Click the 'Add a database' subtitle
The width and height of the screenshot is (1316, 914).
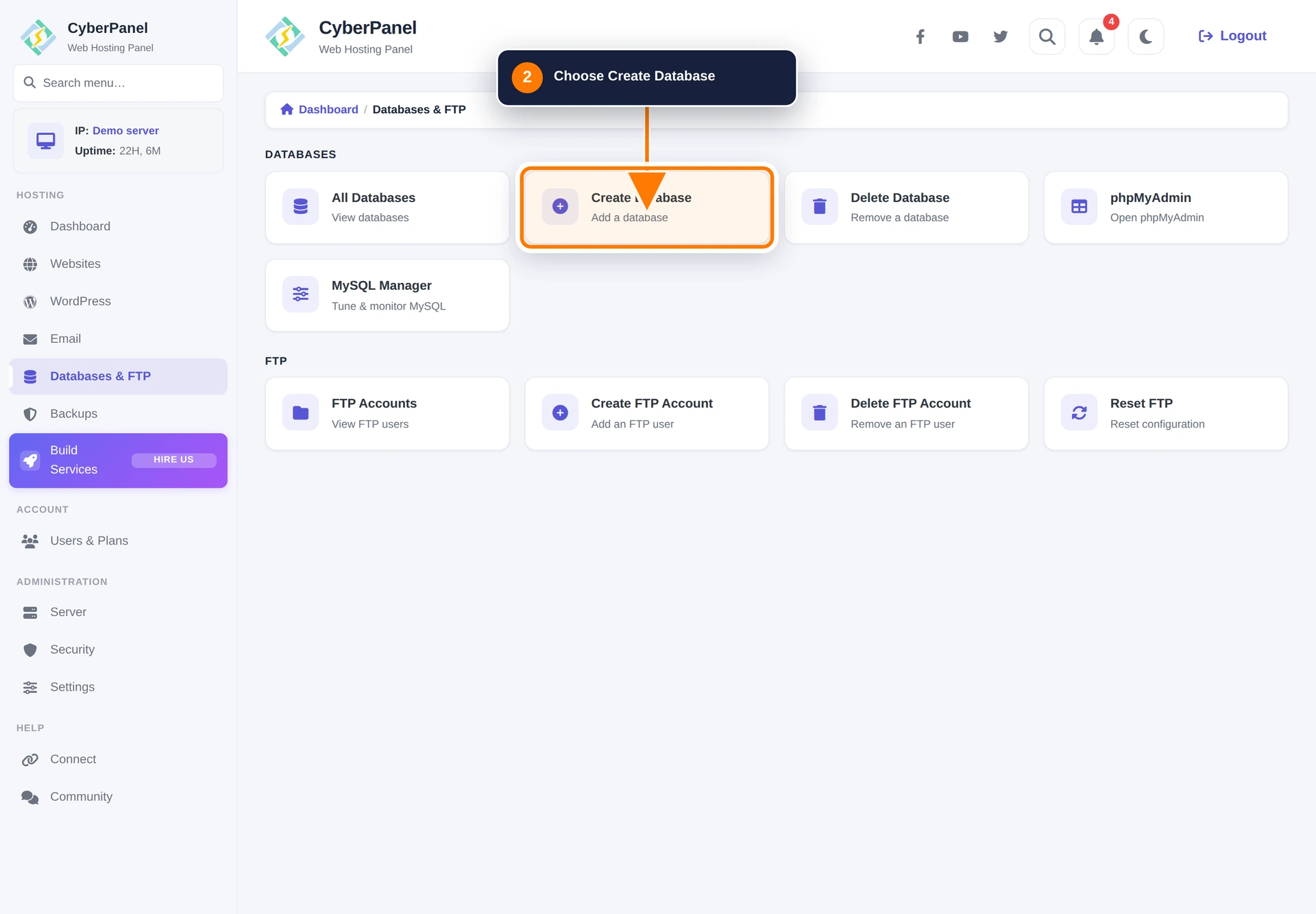[629, 218]
